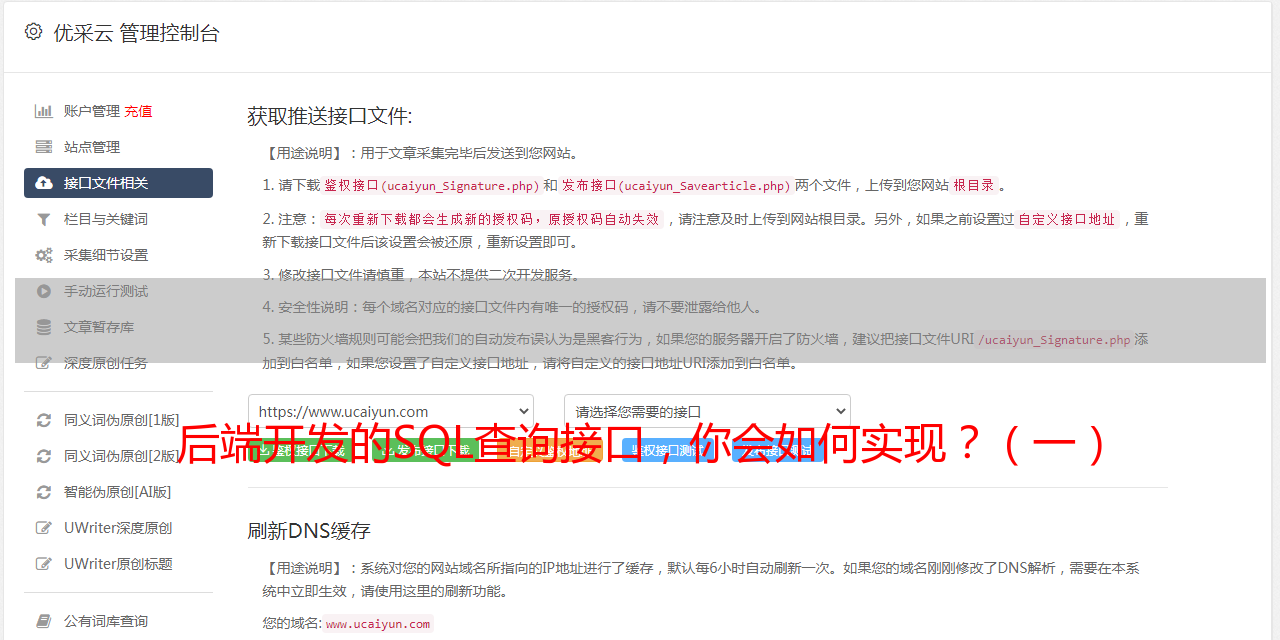1280x640 pixels.
Task: Click the gear icon beside 优采云 管理控制台
Action: [x=33, y=32]
